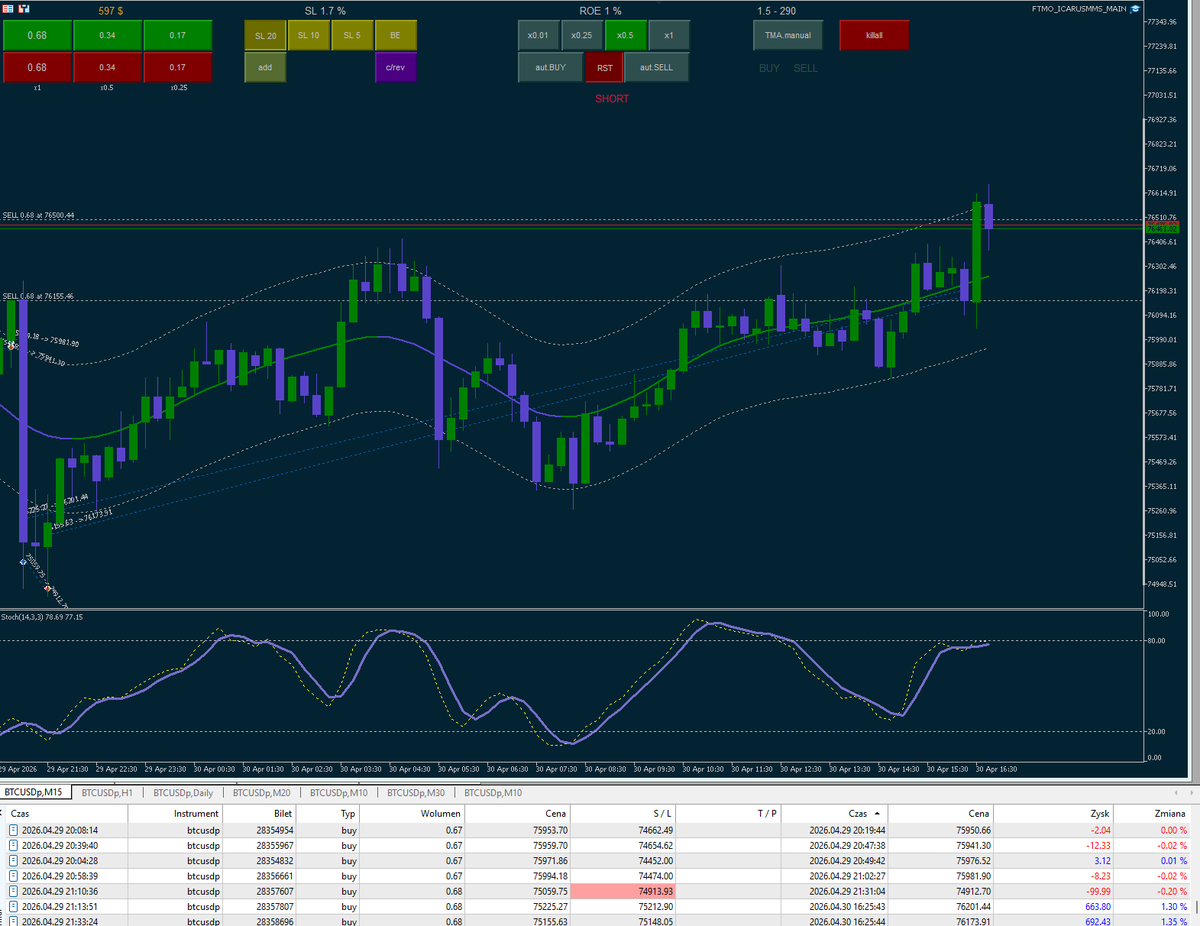The width and height of the screenshot is (1200, 926).
Task: Toggle aut.SELL automated selling
Action: point(656,67)
